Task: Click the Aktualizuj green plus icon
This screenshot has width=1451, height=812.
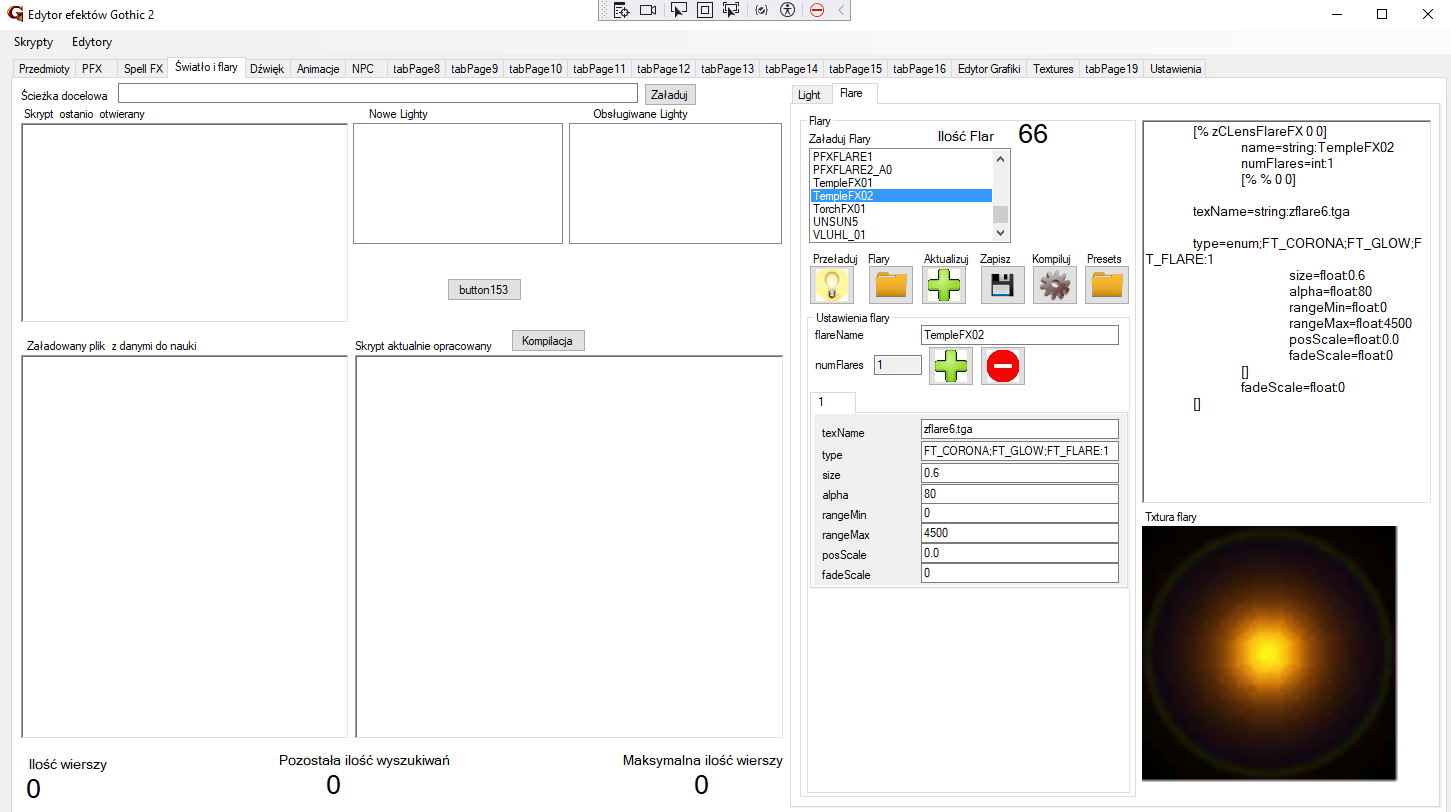Action: (x=944, y=285)
